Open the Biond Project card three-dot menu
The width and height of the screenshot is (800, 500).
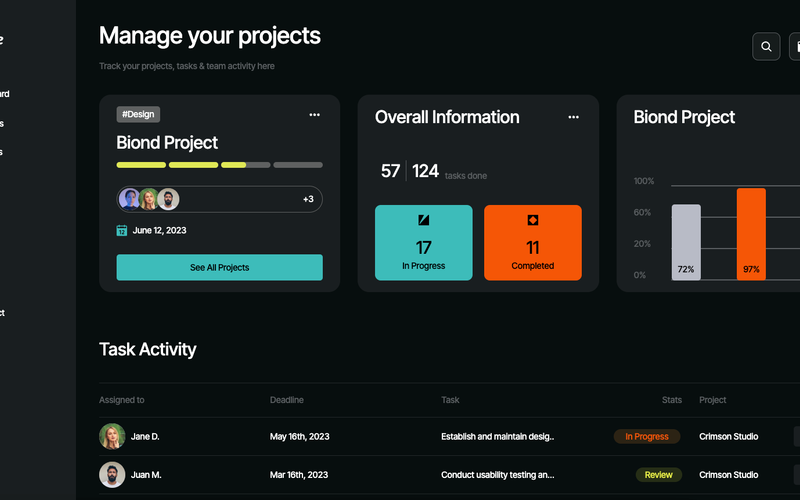click(x=314, y=115)
